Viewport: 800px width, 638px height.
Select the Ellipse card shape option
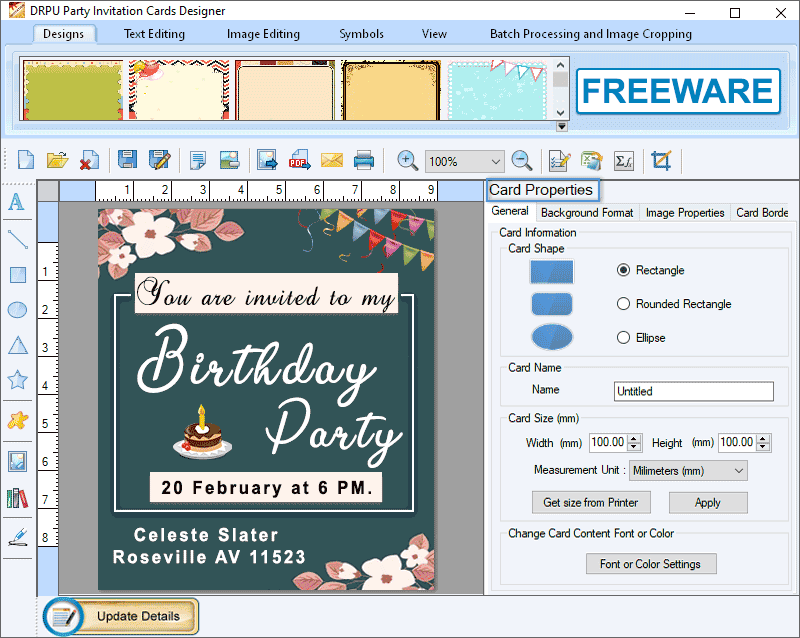pyautogui.click(x=624, y=338)
